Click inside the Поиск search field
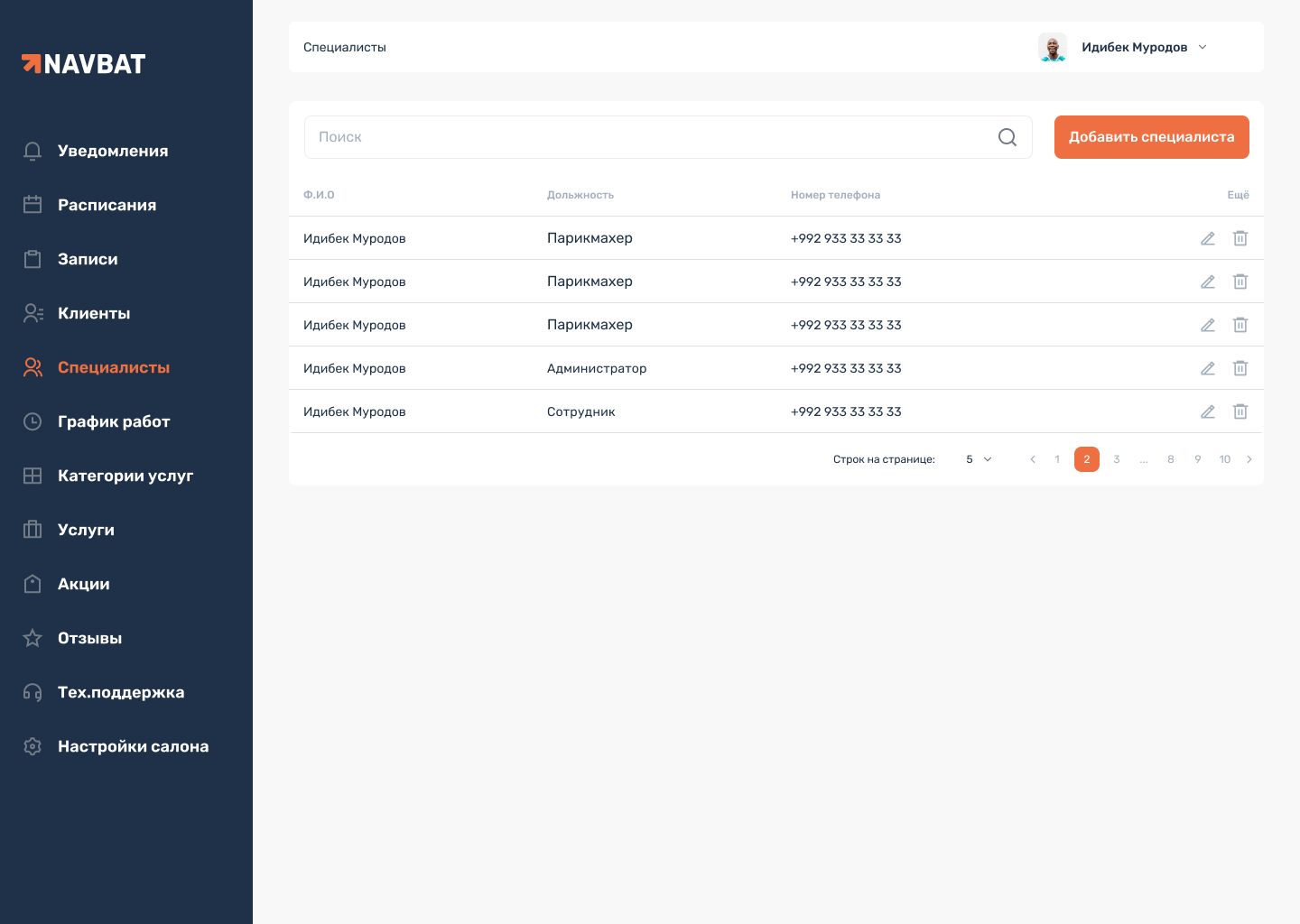Image resolution: width=1300 pixels, height=924 pixels. click(632, 137)
